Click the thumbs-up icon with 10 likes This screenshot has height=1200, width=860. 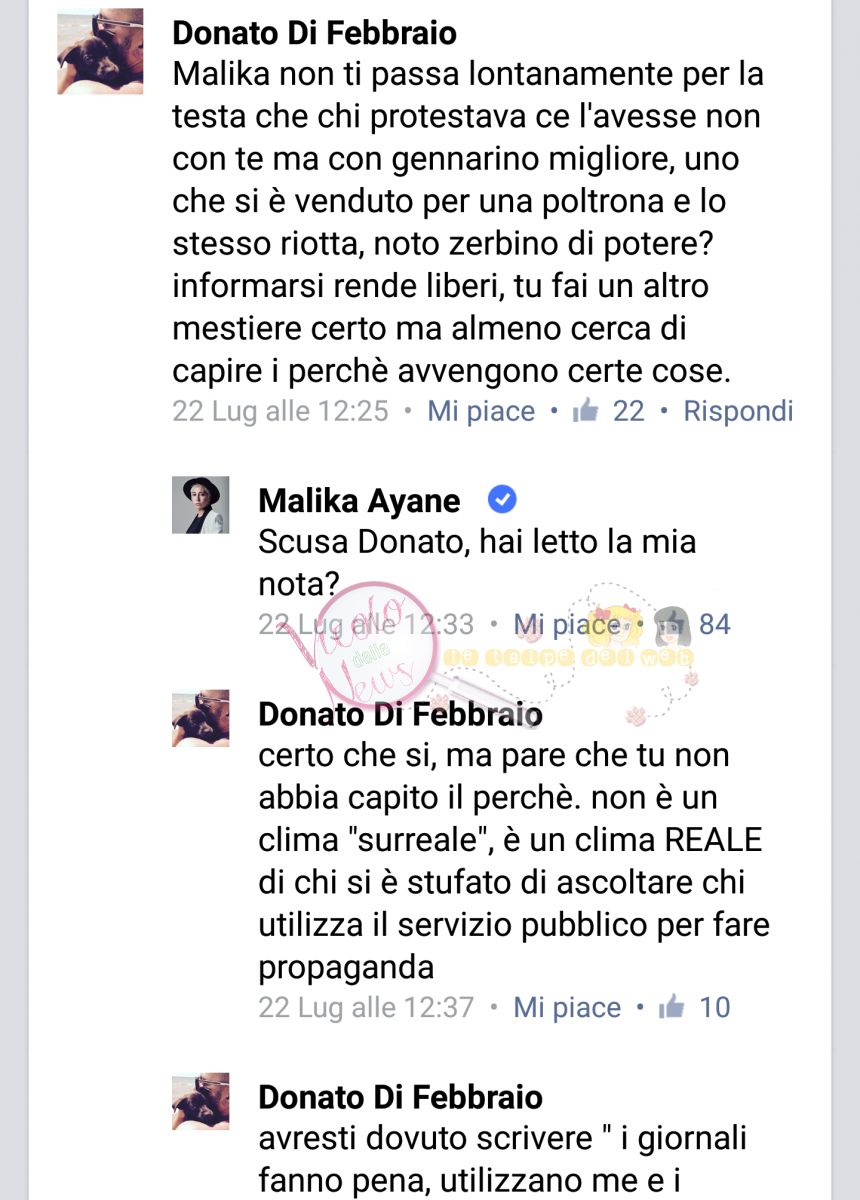(671, 1007)
